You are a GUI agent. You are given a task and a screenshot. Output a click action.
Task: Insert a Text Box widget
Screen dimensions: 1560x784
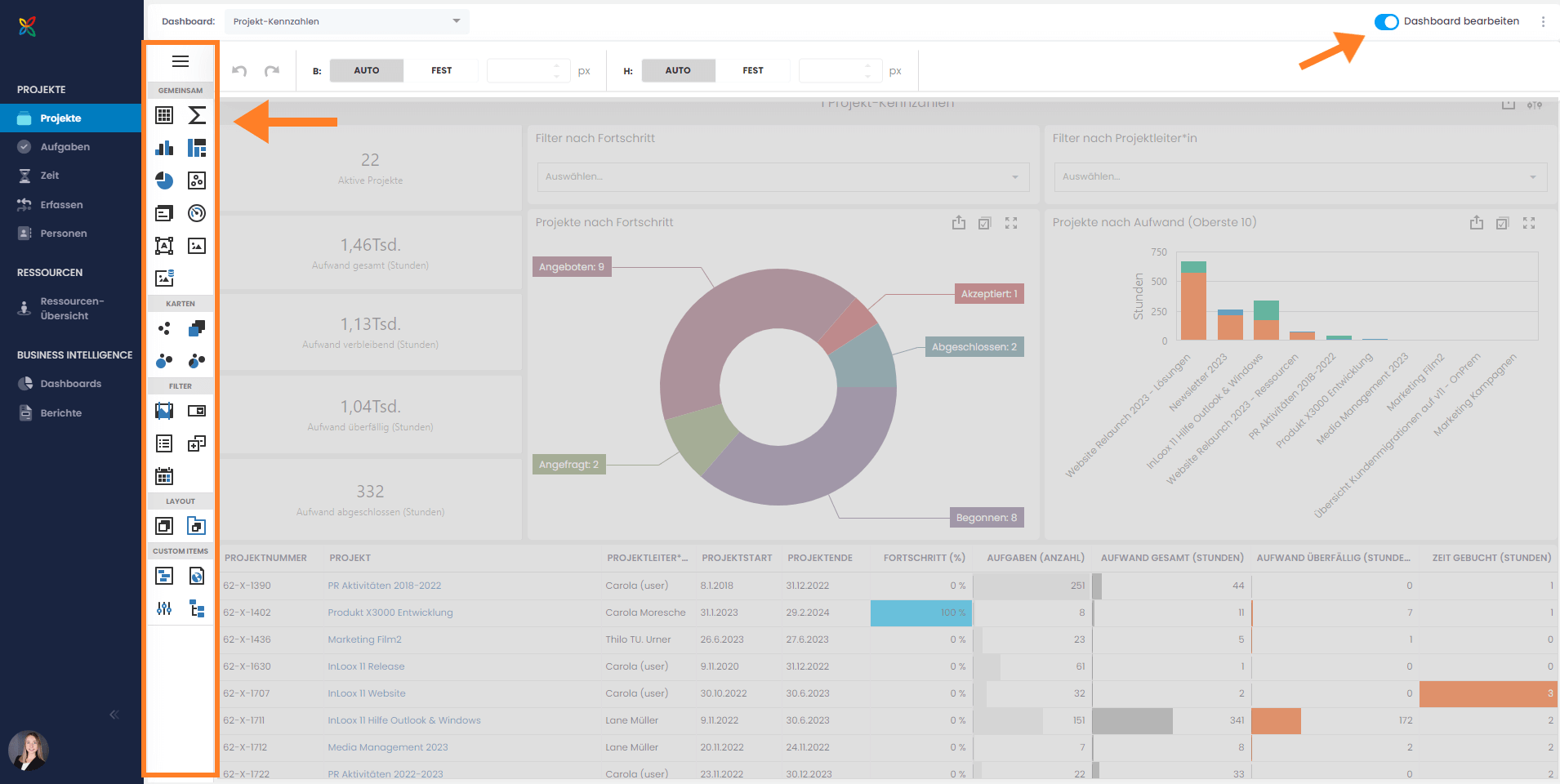coord(164,246)
